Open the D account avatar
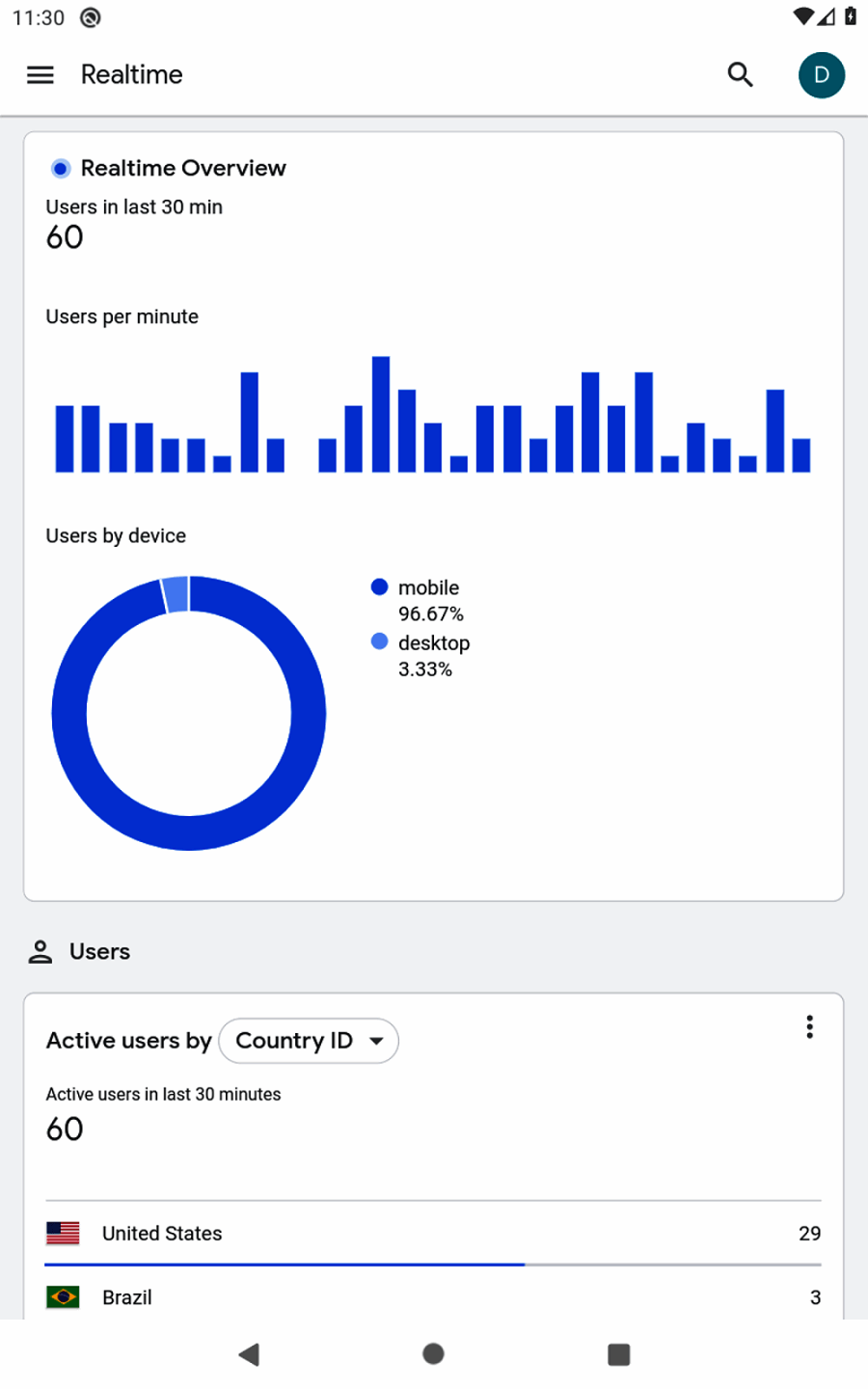 (821, 75)
